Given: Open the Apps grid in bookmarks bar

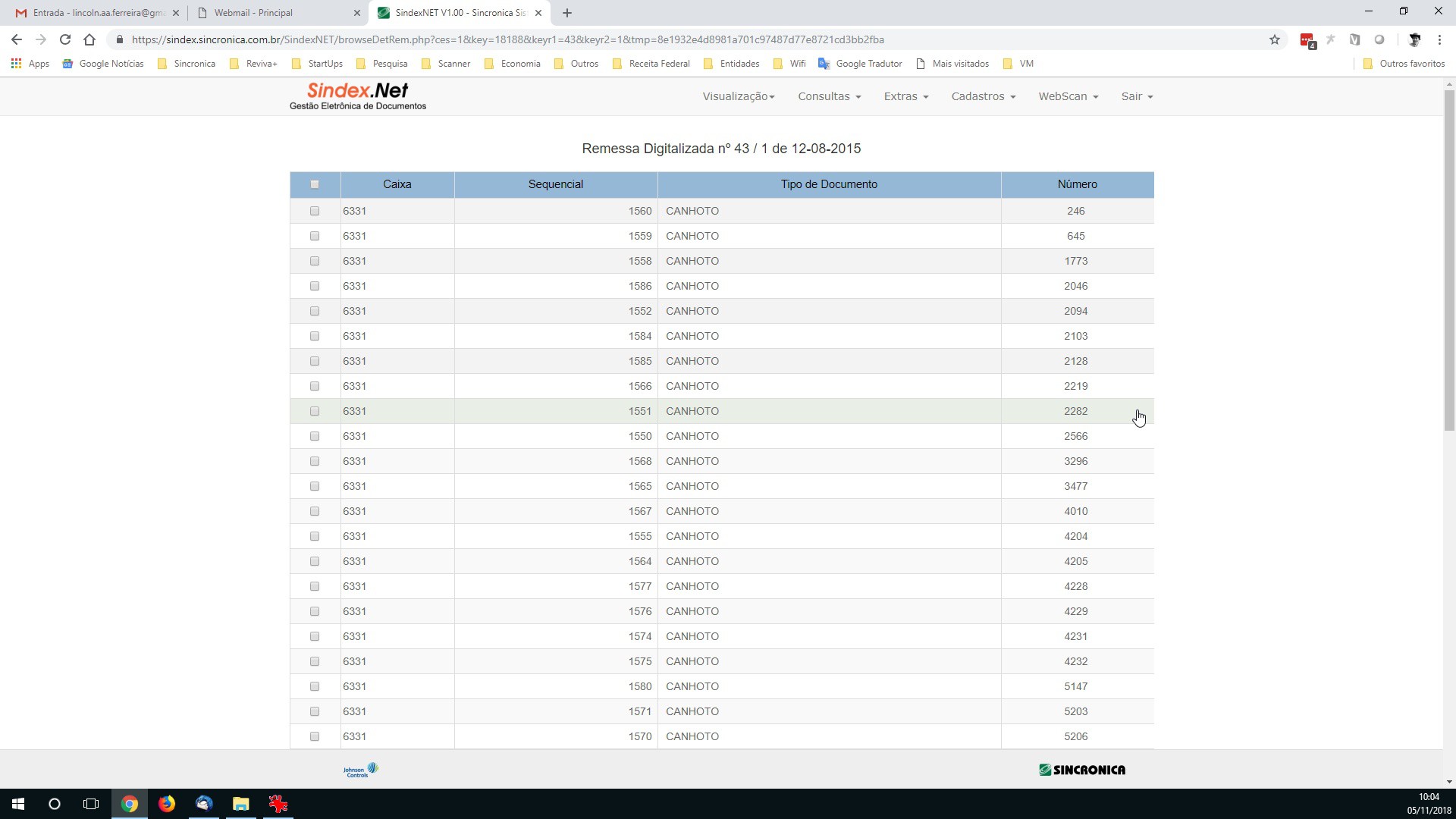Looking at the screenshot, I should tap(30, 64).
